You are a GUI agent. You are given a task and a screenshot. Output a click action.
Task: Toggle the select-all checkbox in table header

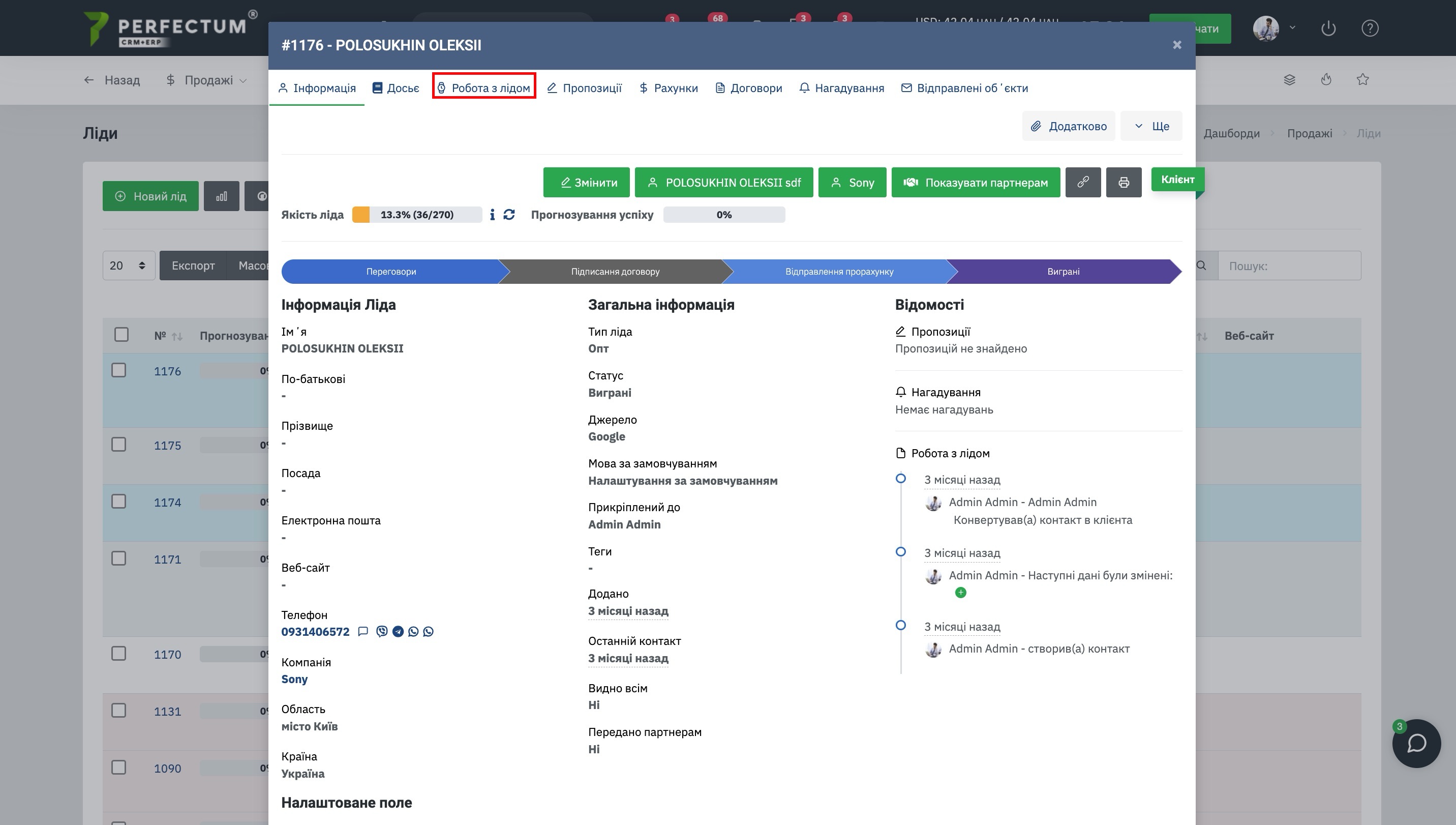pos(121,335)
